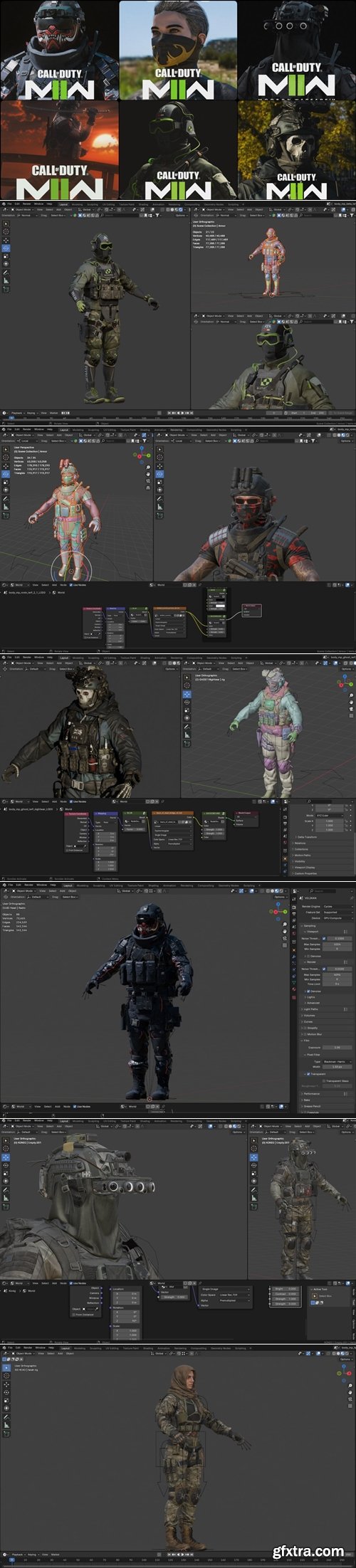Viewport: 356px width, 1568px height.
Task: Adjust Render Max Samples field showing 4096
Action: (337, 974)
